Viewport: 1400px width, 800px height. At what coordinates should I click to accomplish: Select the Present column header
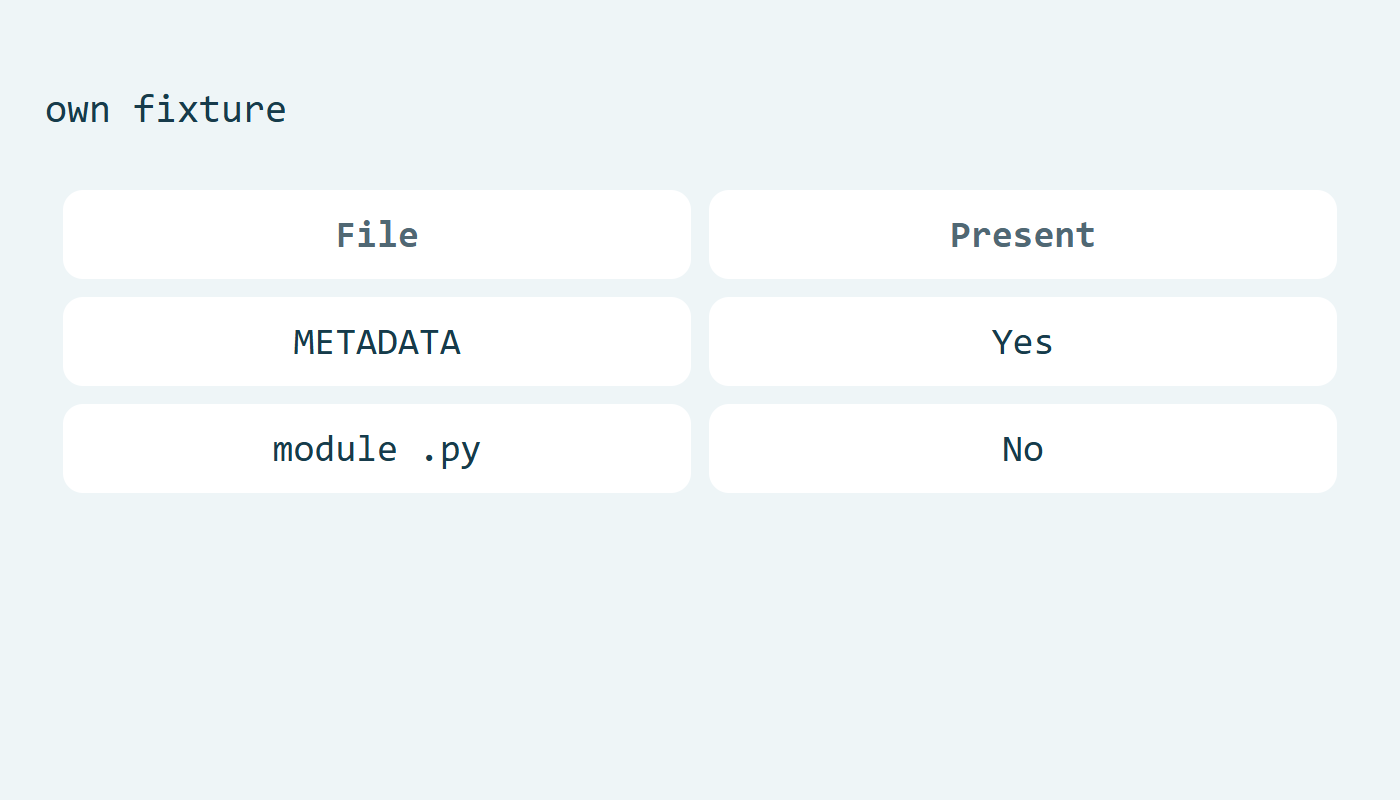[x=1023, y=234]
